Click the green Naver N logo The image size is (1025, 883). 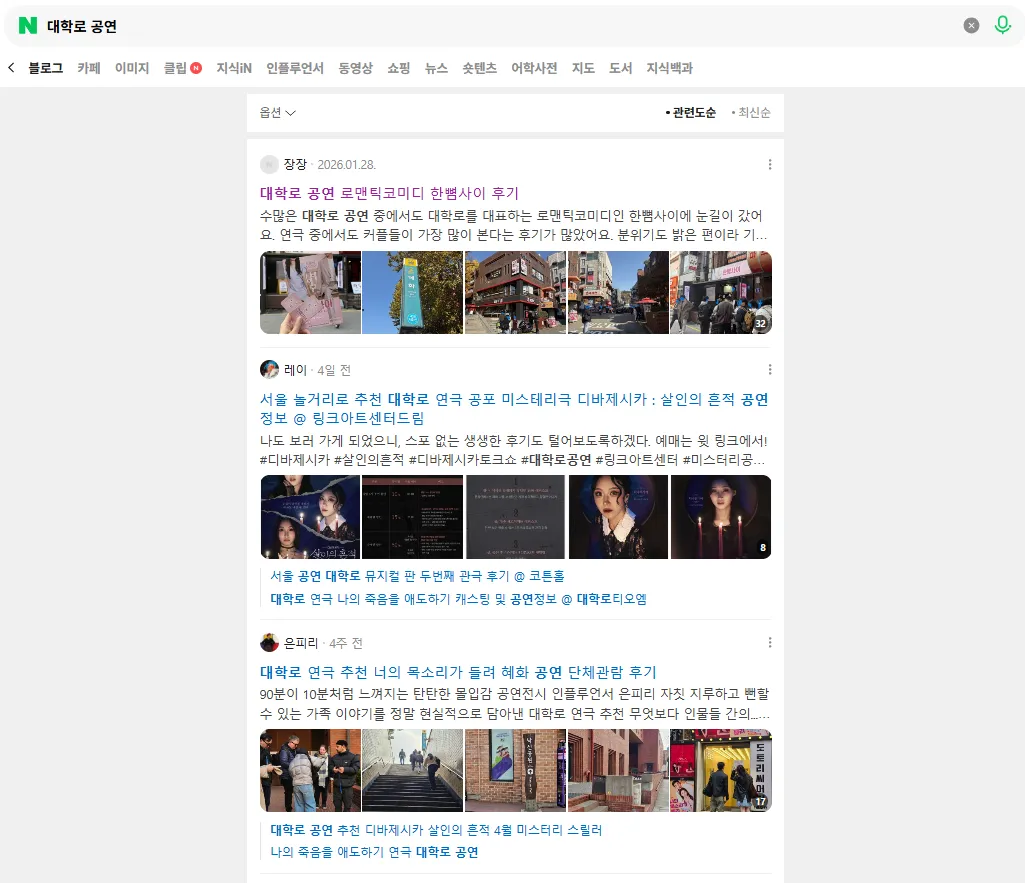[28, 25]
